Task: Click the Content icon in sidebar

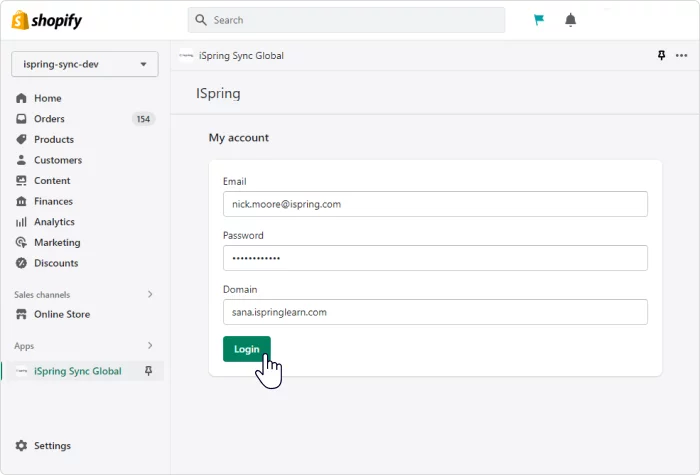Action: (x=21, y=180)
